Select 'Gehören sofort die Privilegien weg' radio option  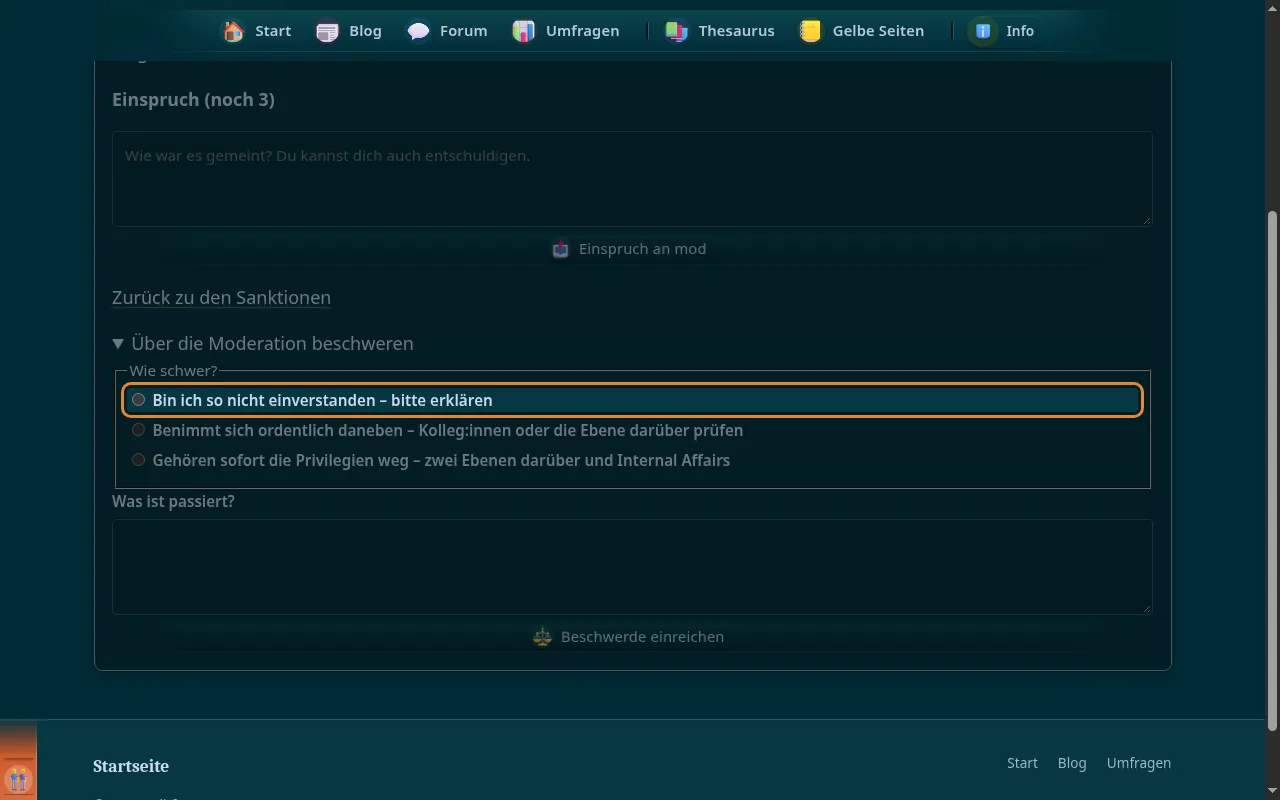click(139, 460)
